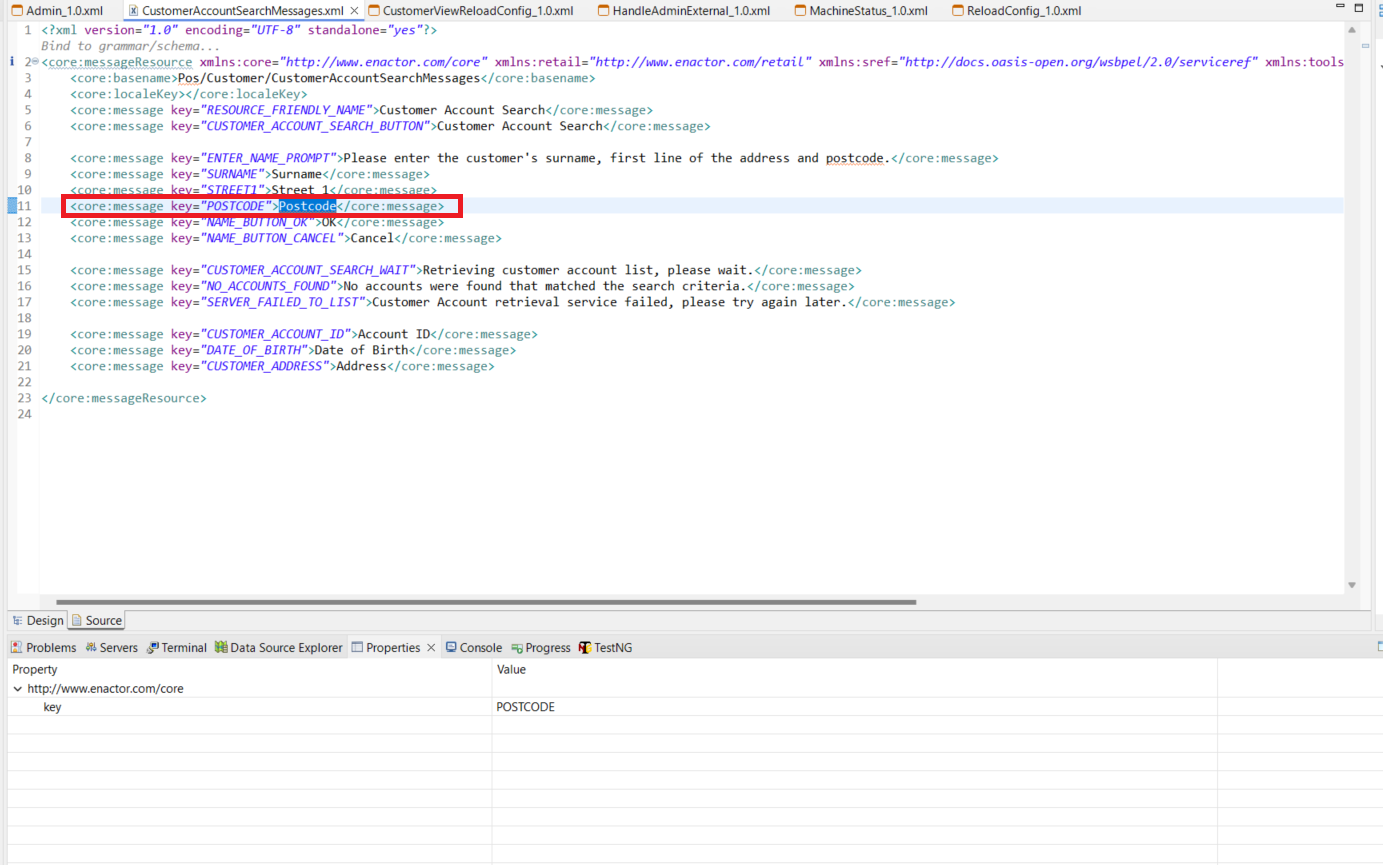The image size is (1383, 865).
Task: Click the Property column header
Action: pos(249,670)
